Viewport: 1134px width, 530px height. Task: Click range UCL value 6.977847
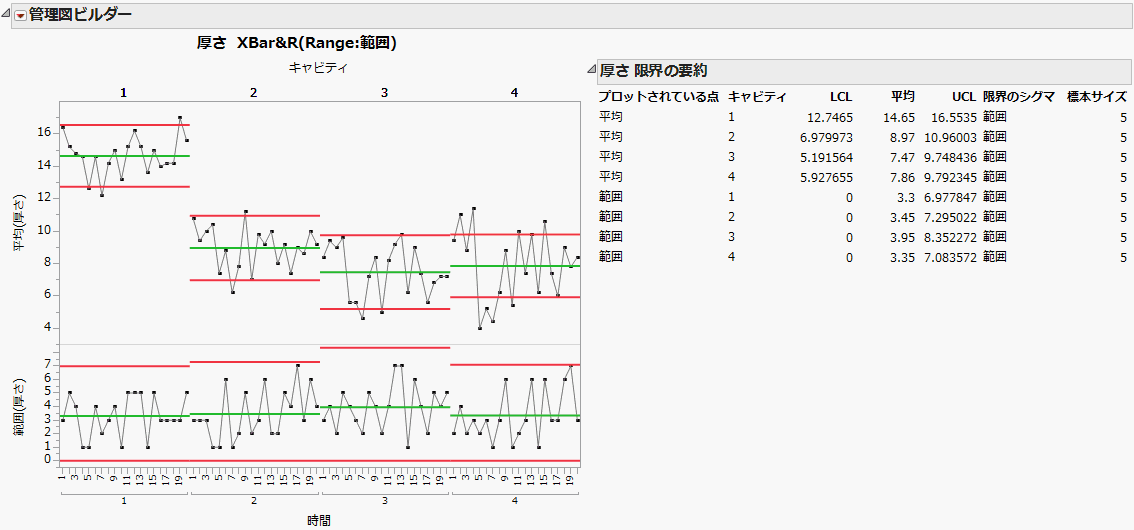(952, 197)
